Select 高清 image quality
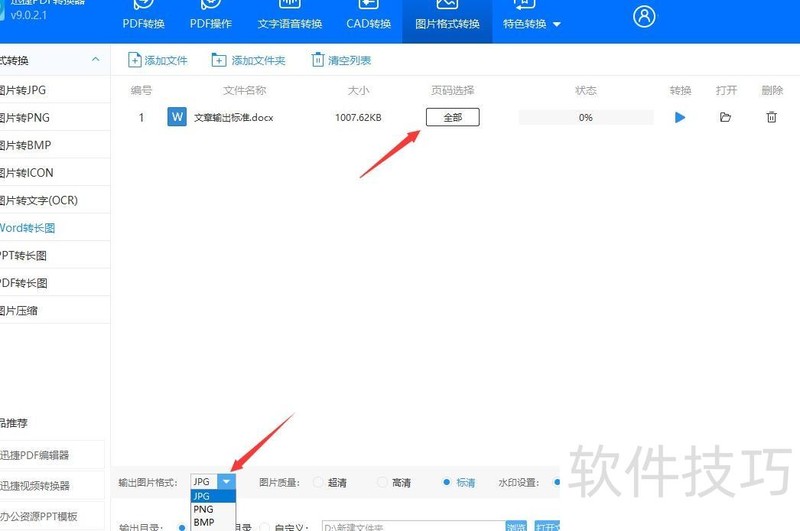The width and height of the screenshot is (800, 531). click(x=382, y=482)
